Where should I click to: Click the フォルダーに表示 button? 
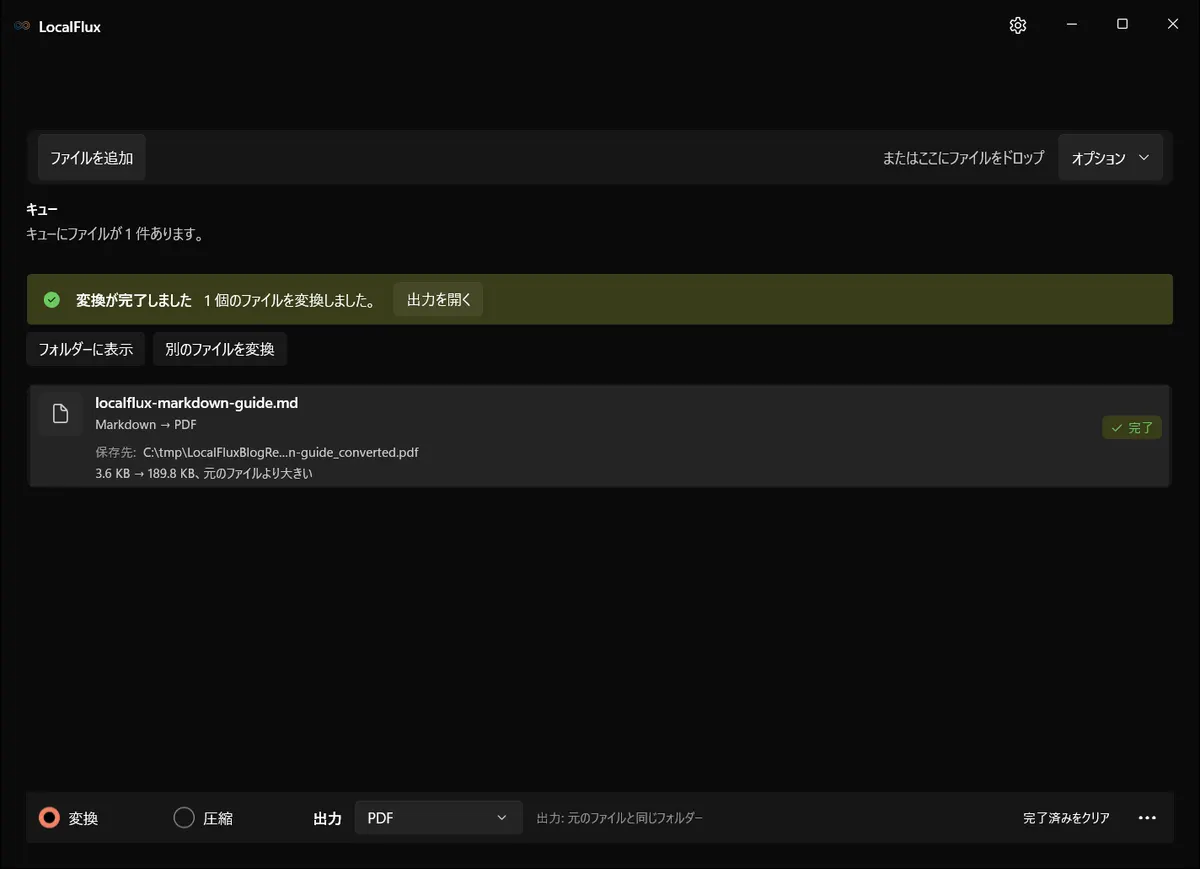tap(86, 350)
